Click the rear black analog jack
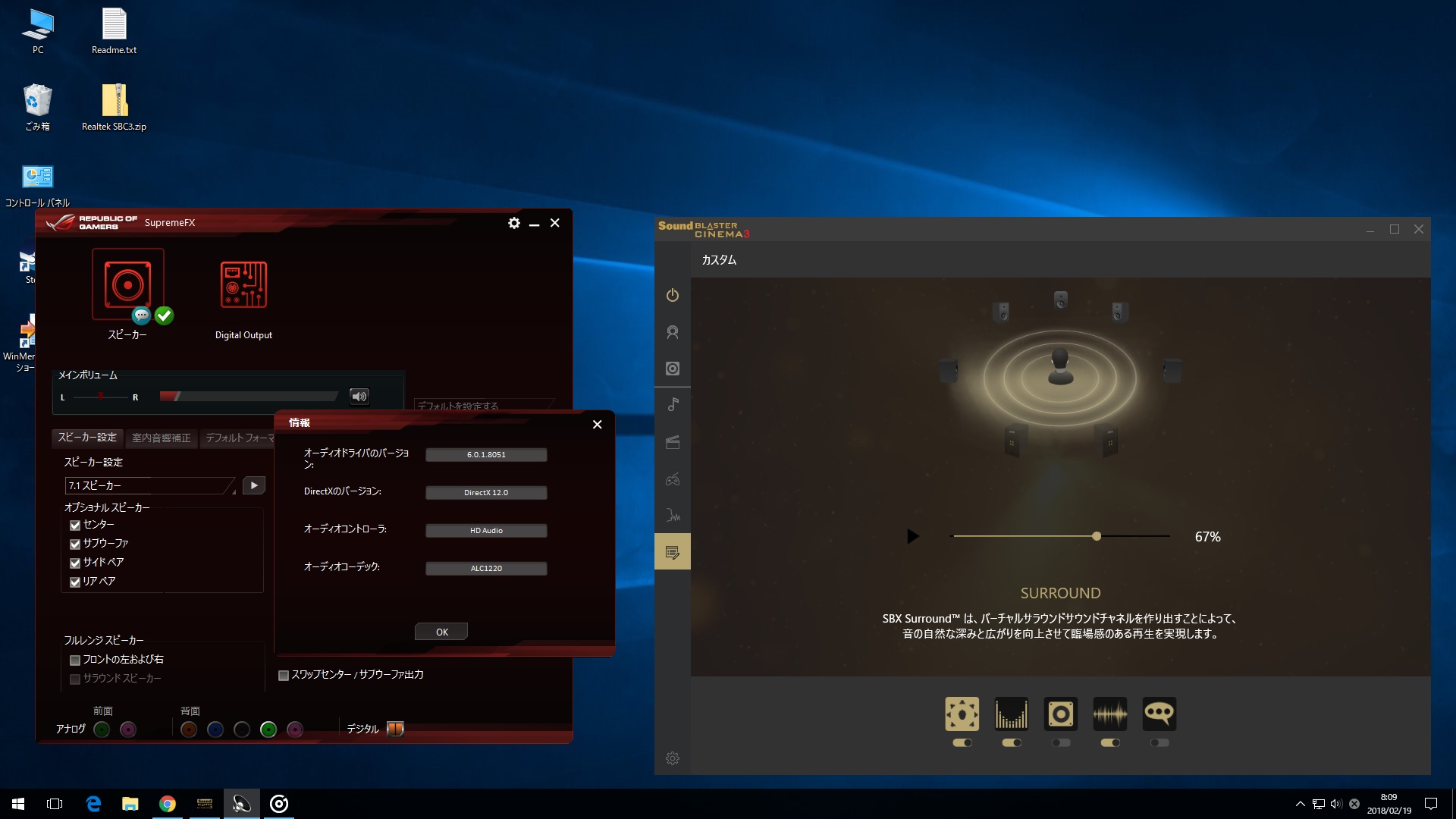Image resolution: width=1456 pixels, height=819 pixels. (242, 730)
